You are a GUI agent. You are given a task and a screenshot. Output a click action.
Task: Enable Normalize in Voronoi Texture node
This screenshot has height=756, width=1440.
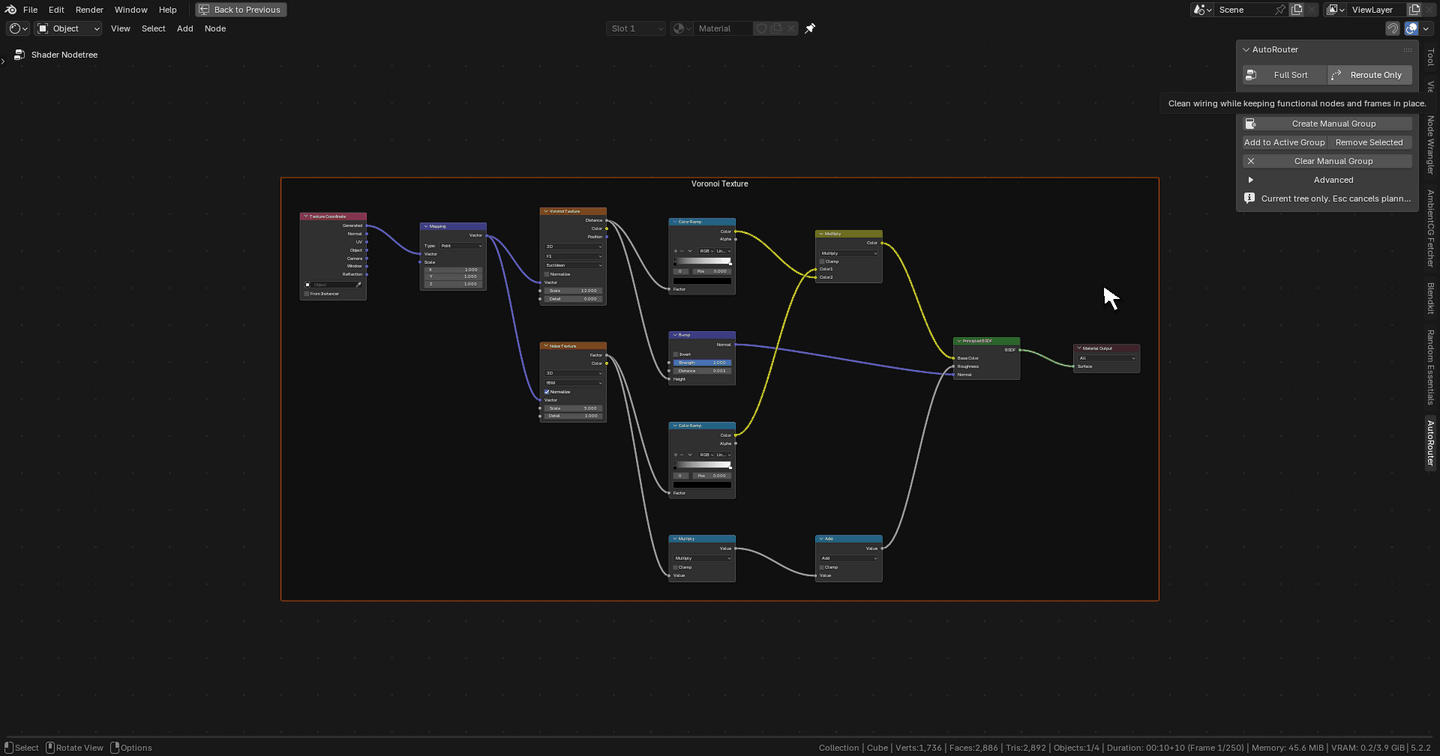(547, 274)
